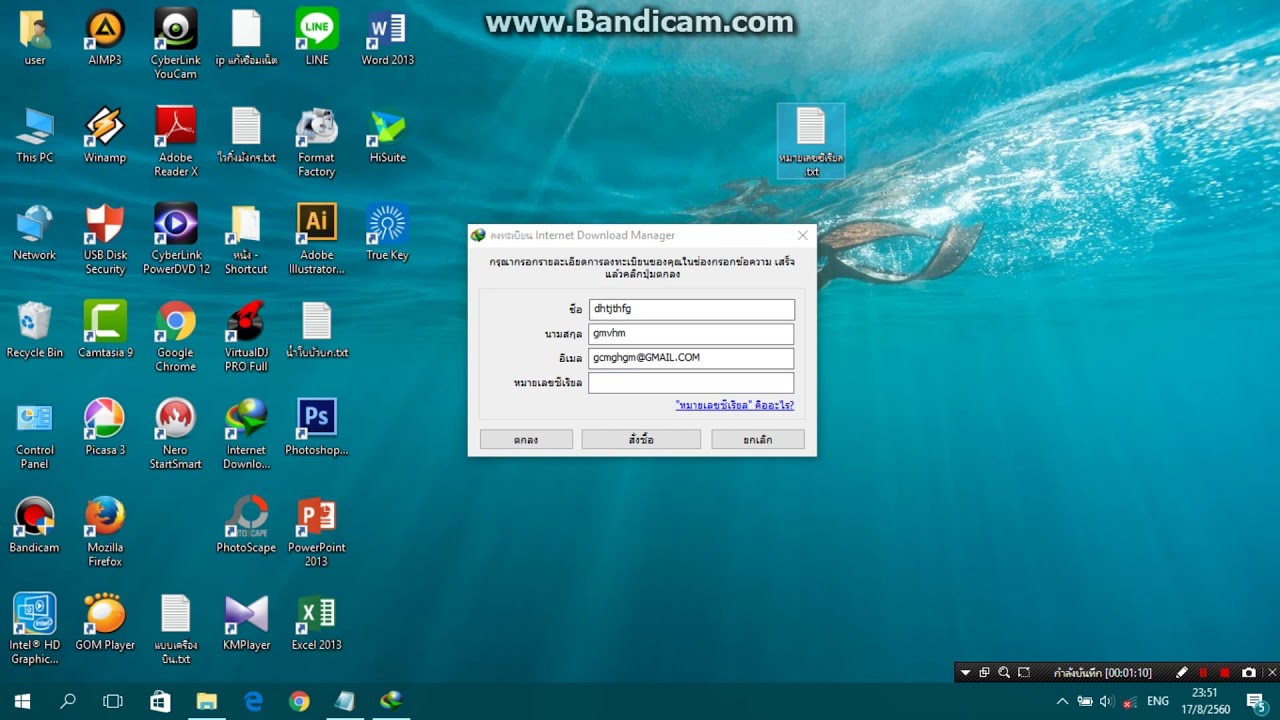This screenshot has height=720, width=1280.
Task: Show hidden system tray icons
Action: [x=1062, y=701]
